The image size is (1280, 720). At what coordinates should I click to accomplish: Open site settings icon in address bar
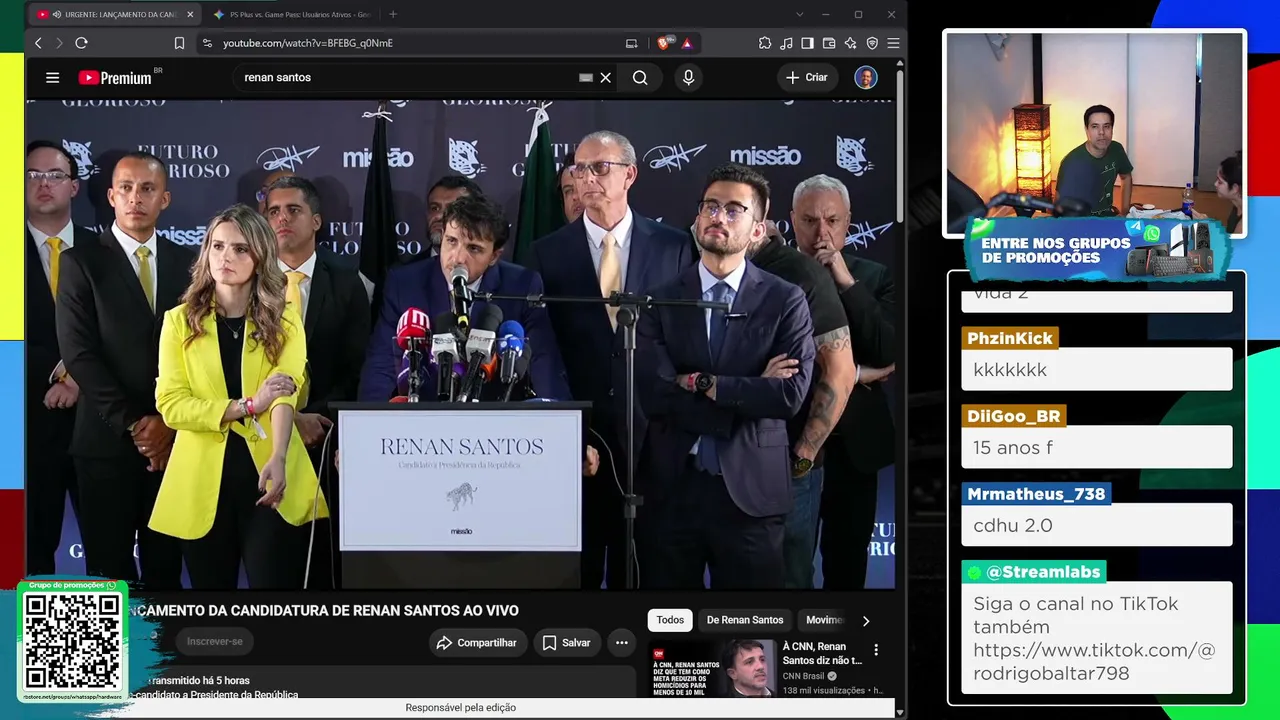pos(207,43)
